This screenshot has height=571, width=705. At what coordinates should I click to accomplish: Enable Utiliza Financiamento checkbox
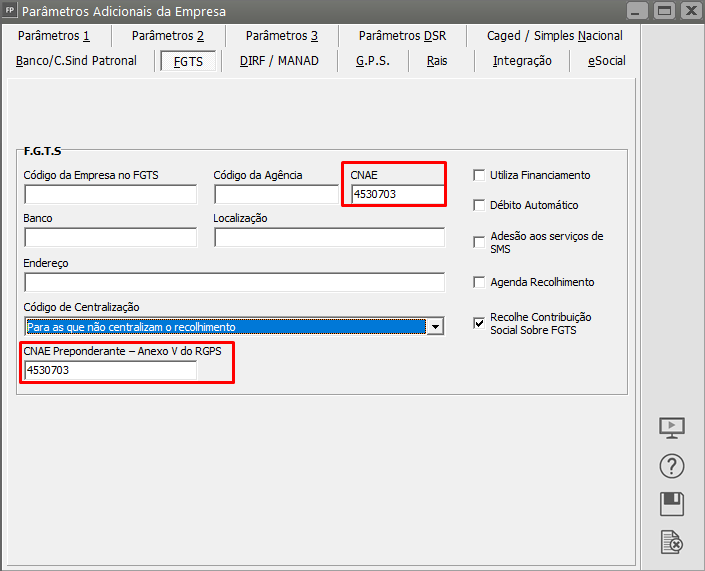click(x=479, y=175)
